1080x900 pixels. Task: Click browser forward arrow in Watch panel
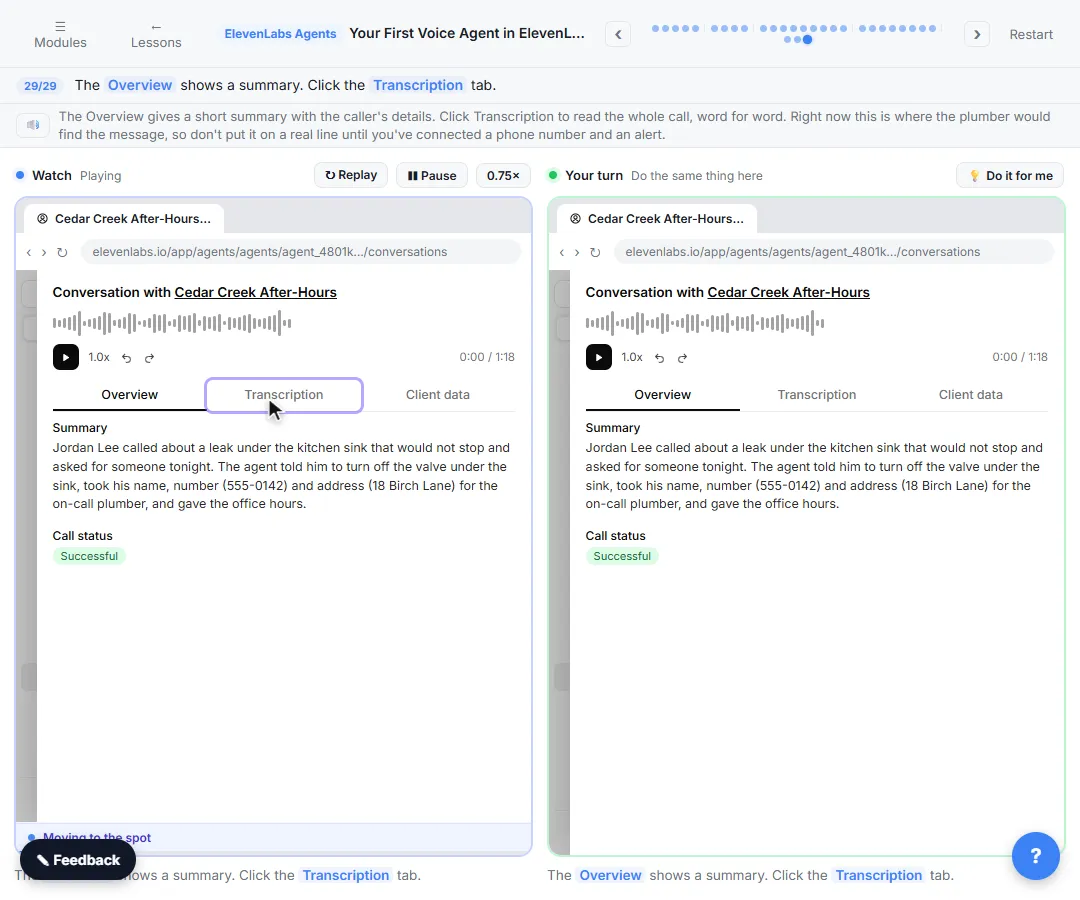pos(43,253)
